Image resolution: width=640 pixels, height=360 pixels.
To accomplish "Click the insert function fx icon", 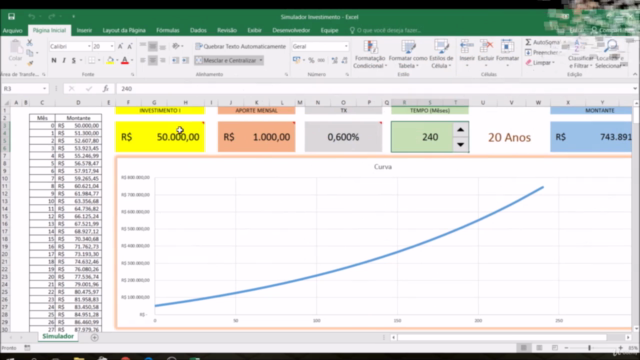I will (105, 89).
